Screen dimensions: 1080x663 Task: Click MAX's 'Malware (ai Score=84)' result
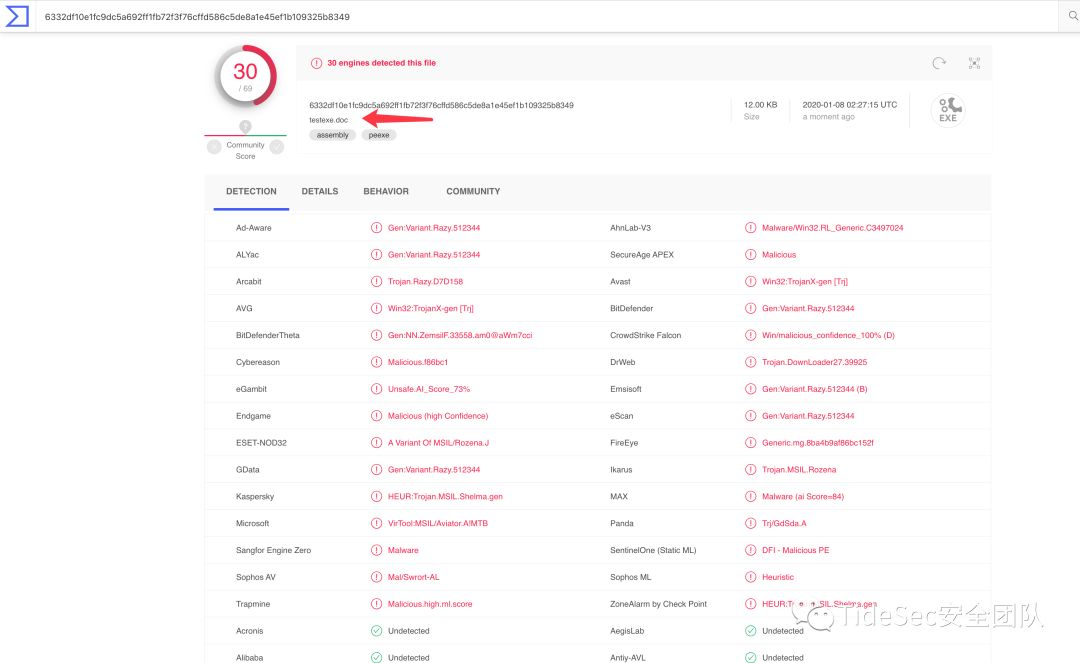click(x=802, y=496)
